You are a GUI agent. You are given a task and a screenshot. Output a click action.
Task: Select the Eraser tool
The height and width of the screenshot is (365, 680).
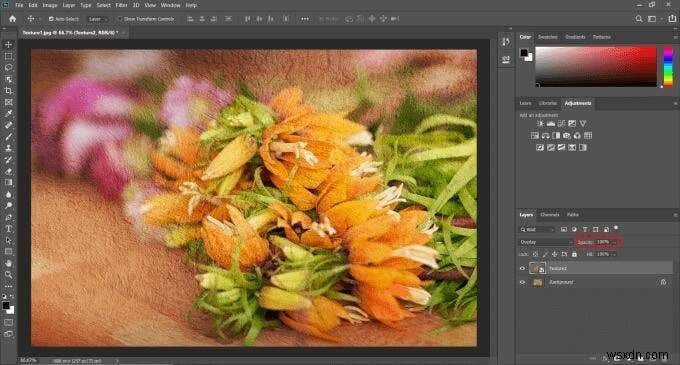(8, 171)
